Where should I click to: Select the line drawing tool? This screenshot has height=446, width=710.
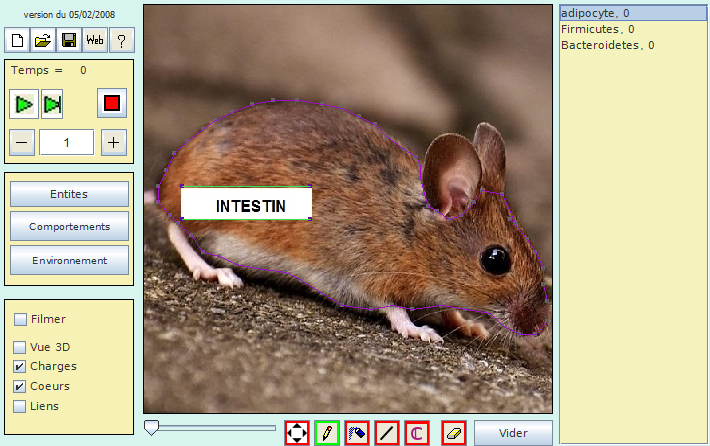click(387, 433)
